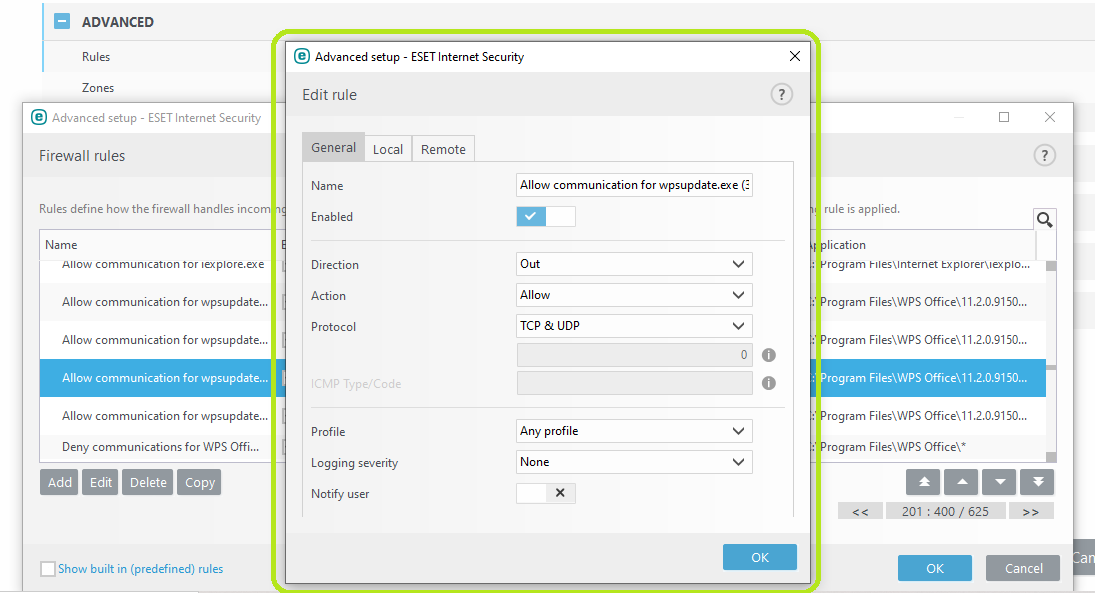Move selected rule up one position
Viewport: 1095px width, 593px height.
pyautogui.click(x=961, y=482)
